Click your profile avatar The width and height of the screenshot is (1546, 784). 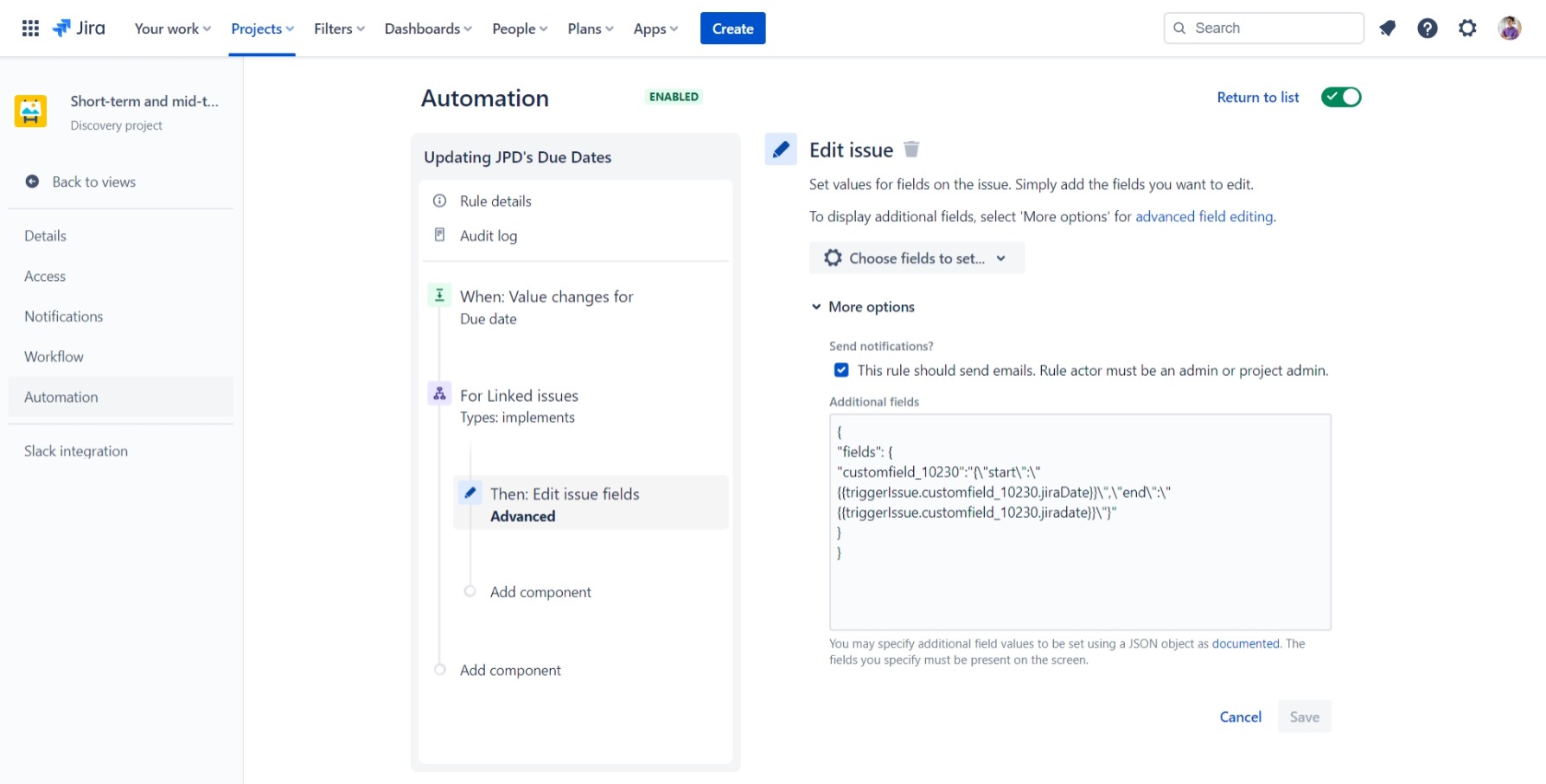tap(1509, 27)
